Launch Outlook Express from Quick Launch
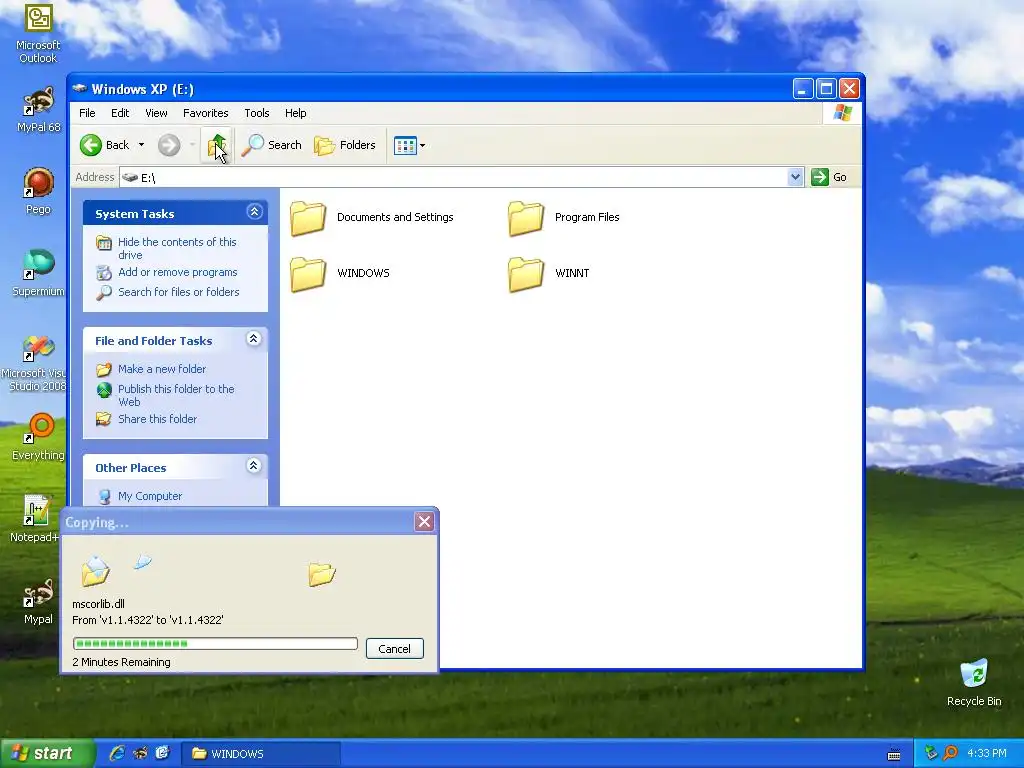This screenshot has width=1024, height=768. 163,753
